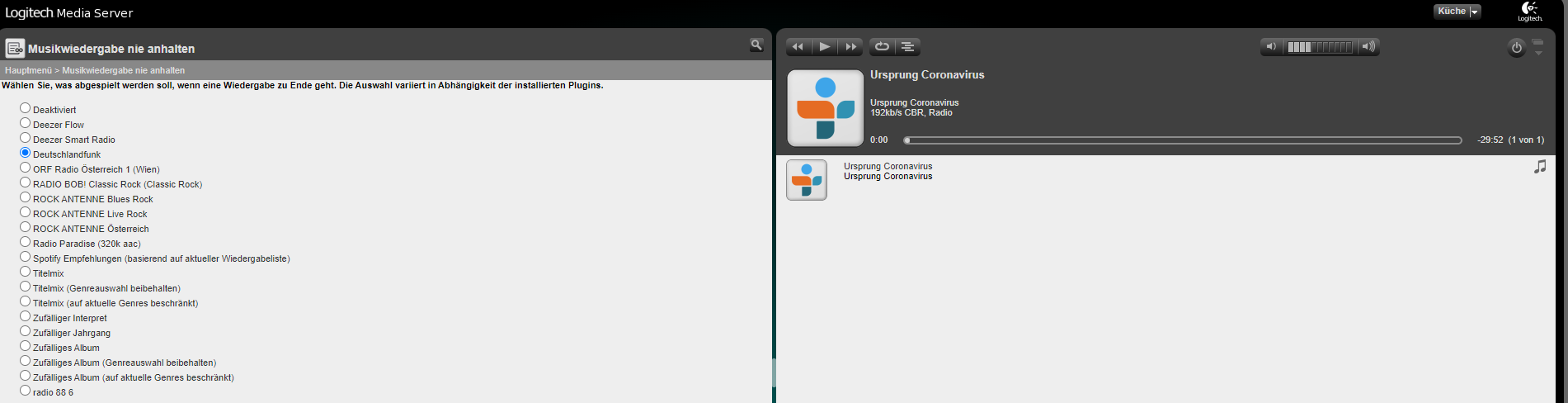Select Zufälliger Interpret option

pos(26,316)
